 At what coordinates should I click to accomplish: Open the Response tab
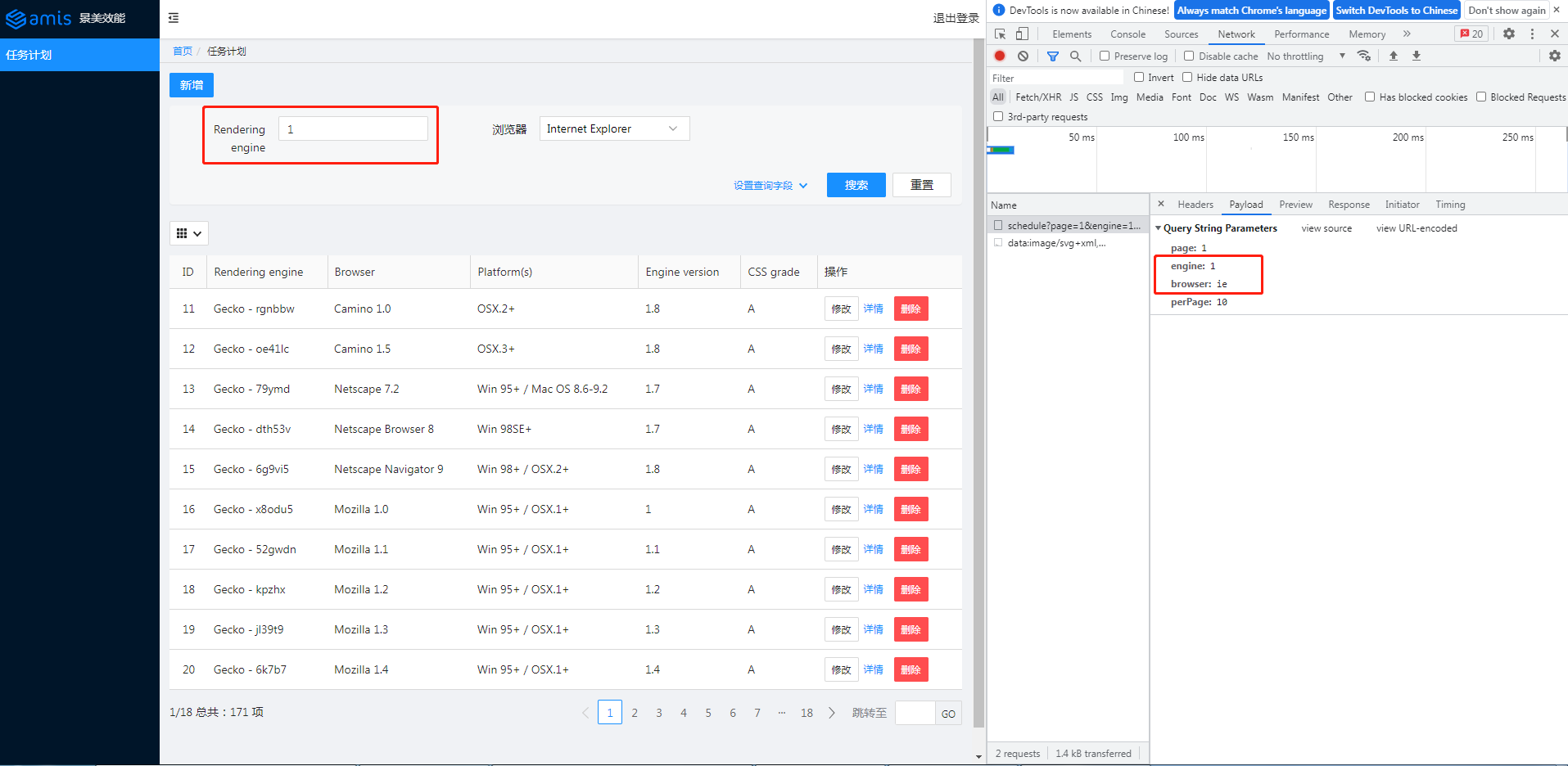1349,205
